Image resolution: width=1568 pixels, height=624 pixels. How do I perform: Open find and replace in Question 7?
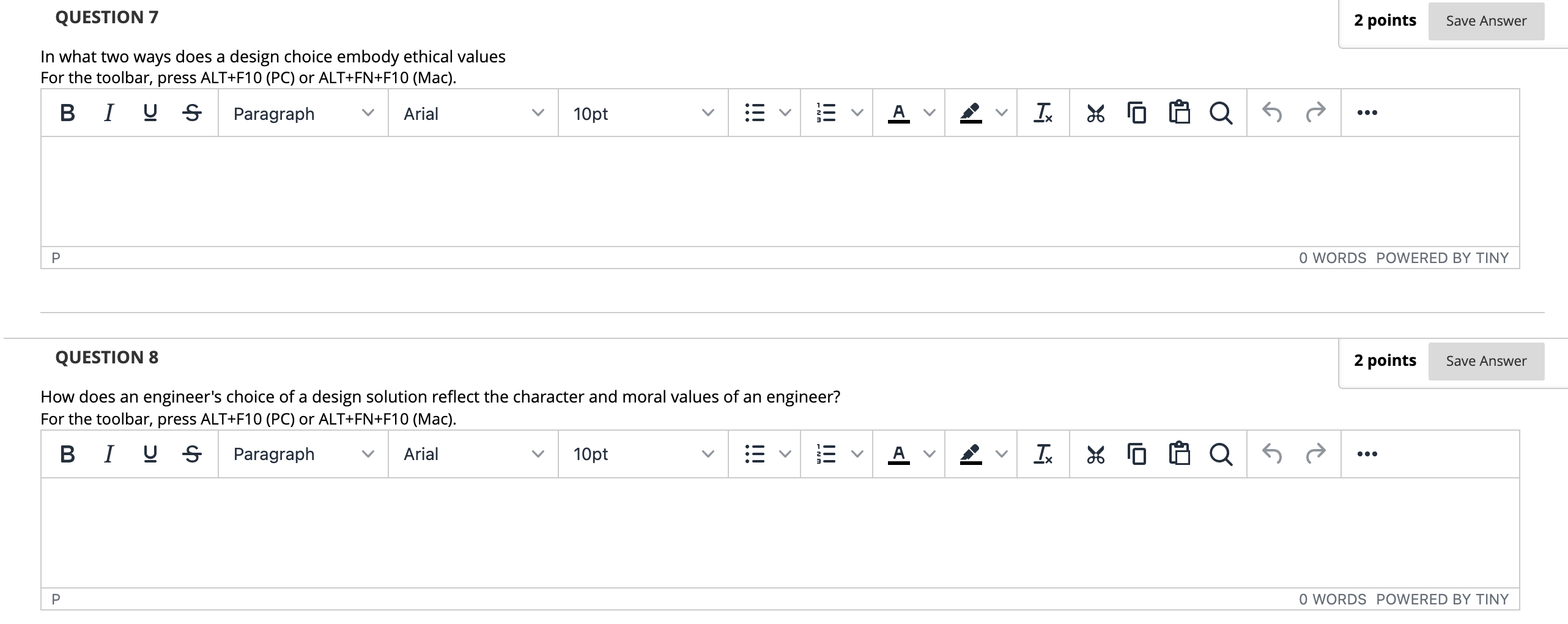1221,113
